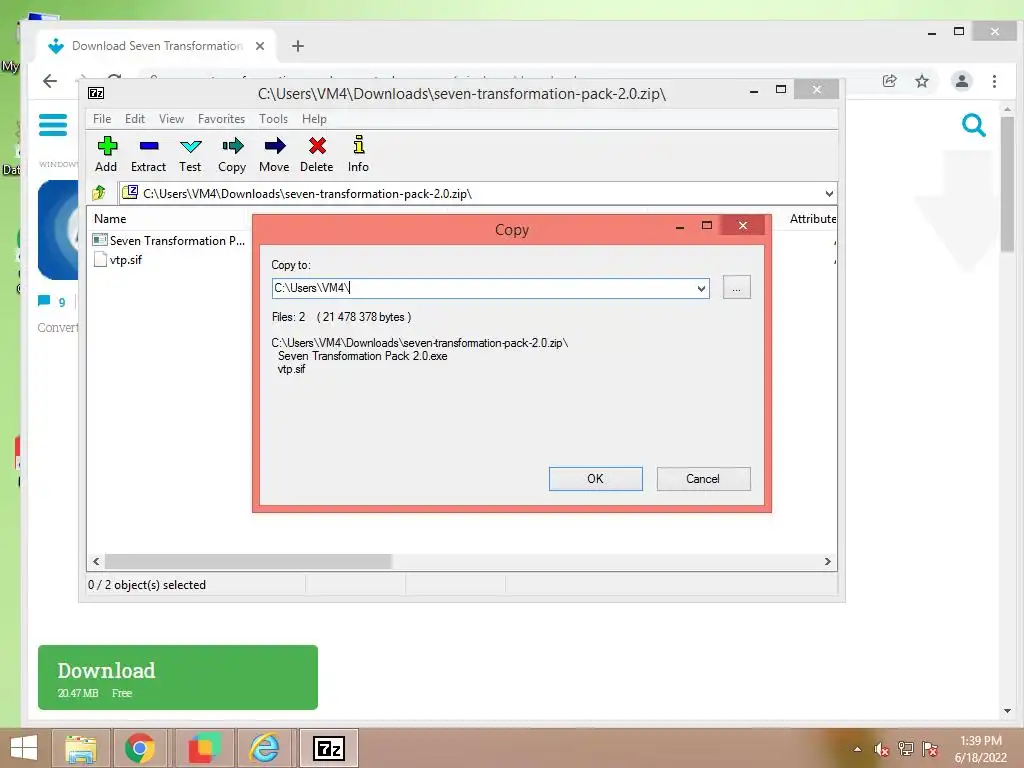Open File Explorer from taskbar
1024x768 pixels.
[80, 748]
